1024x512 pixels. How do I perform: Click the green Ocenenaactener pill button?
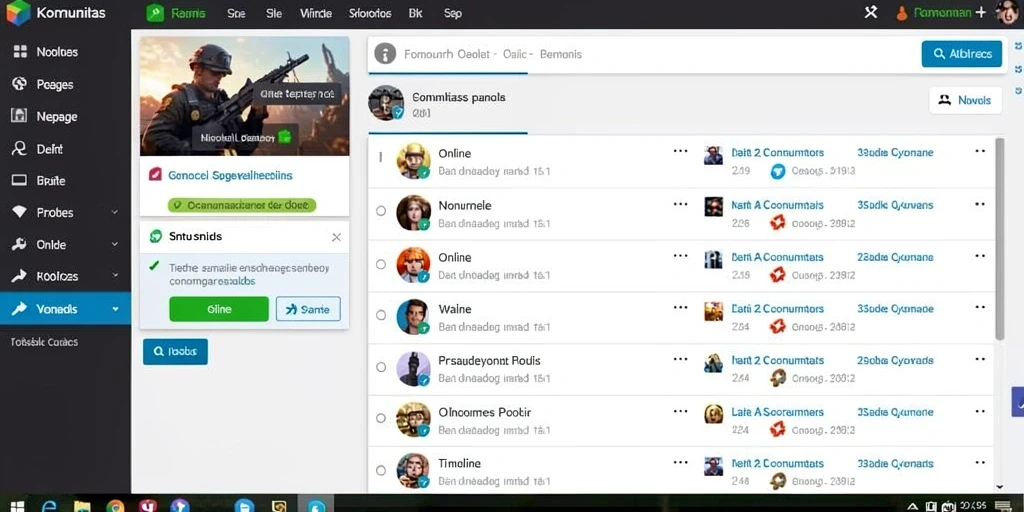(242, 205)
